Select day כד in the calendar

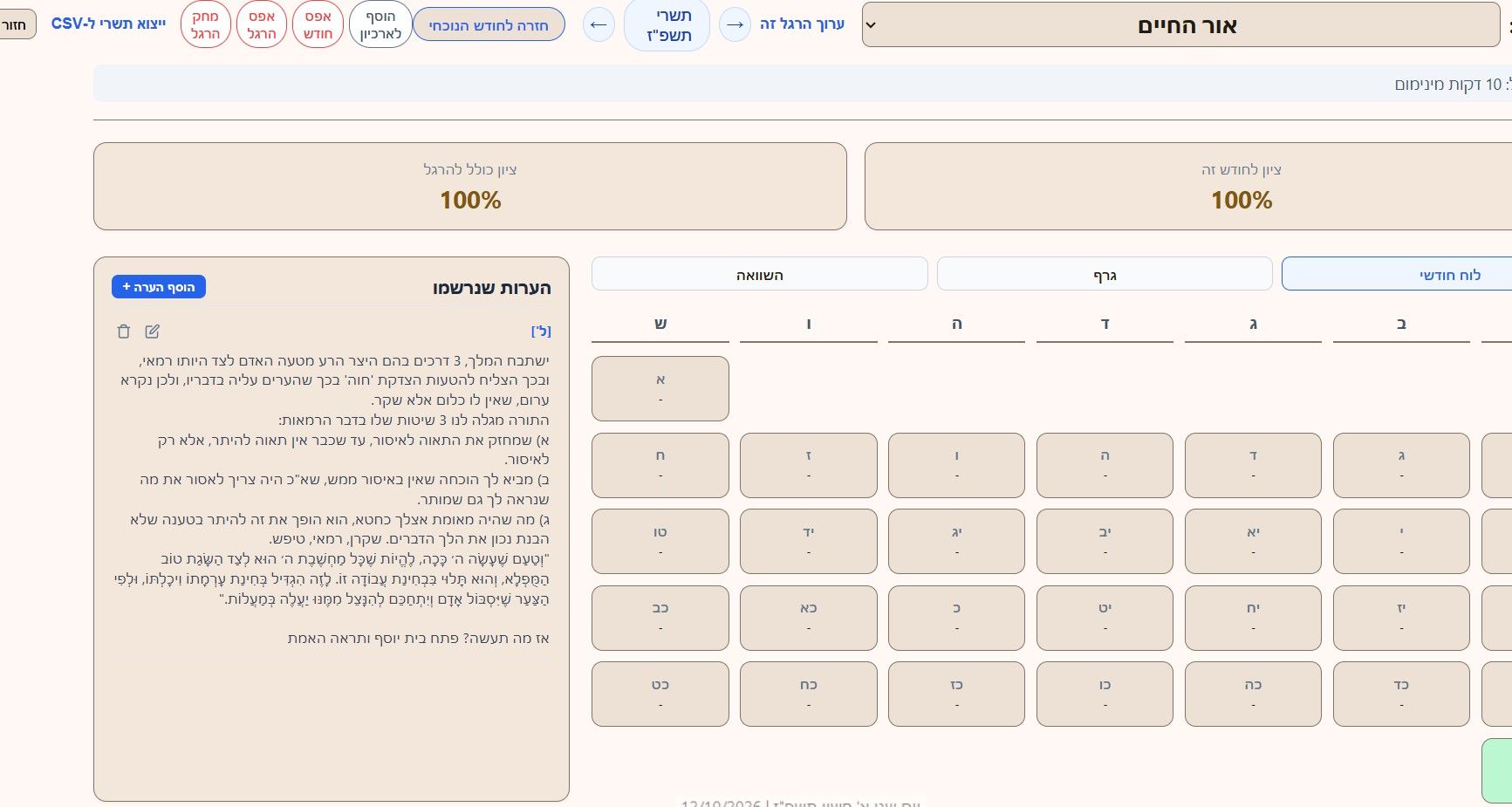click(x=1402, y=694)
